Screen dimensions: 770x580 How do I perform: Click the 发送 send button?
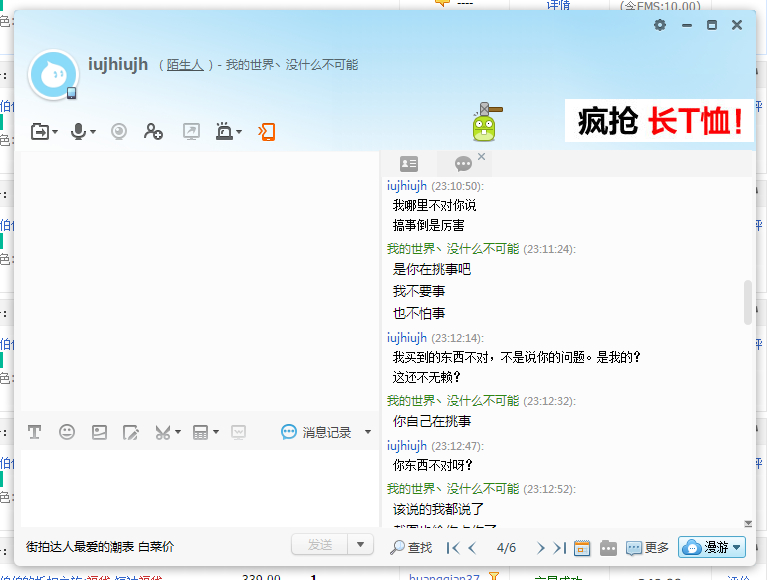pos(320,545)
